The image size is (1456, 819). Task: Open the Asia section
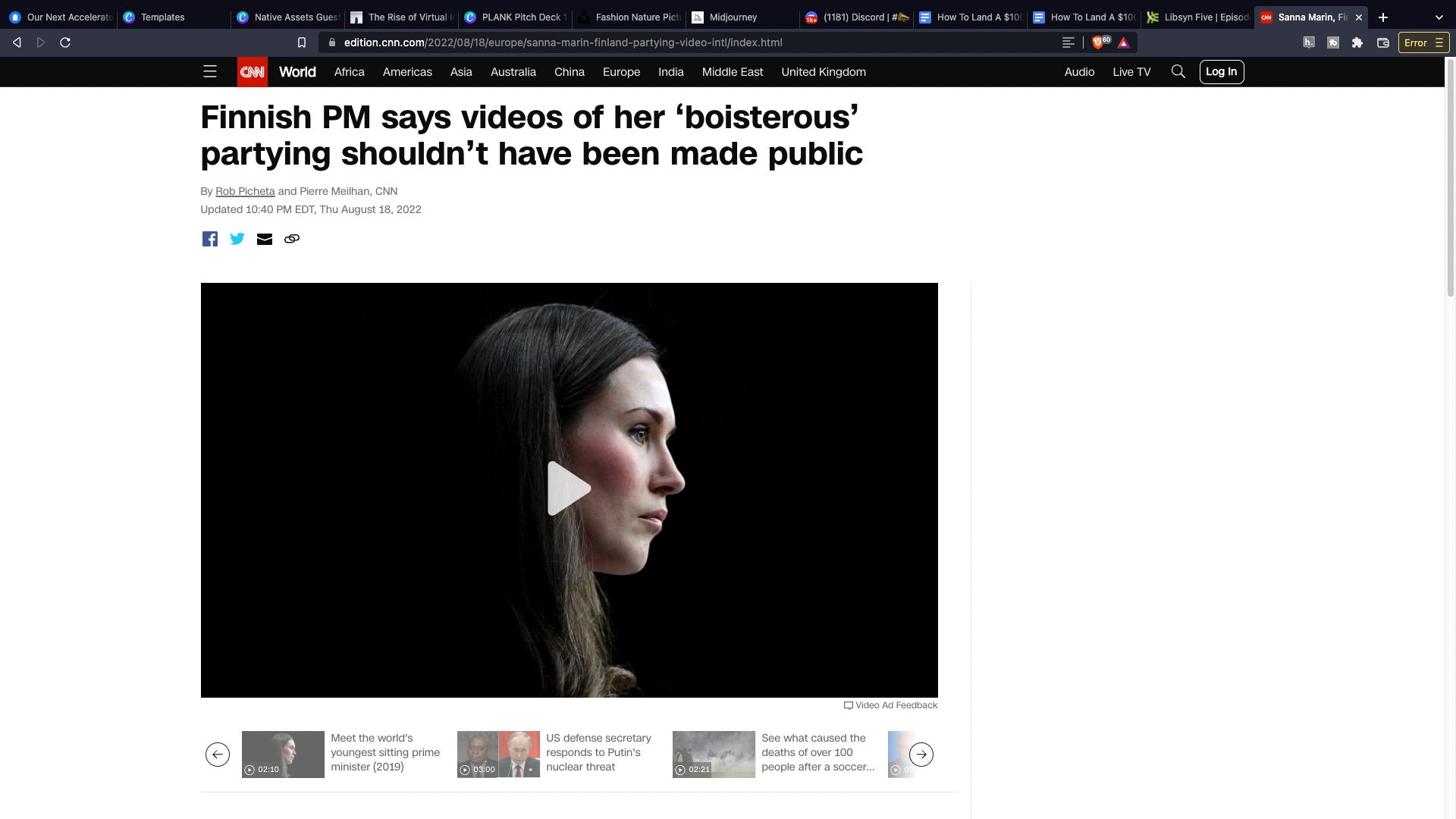coord(461,72)
